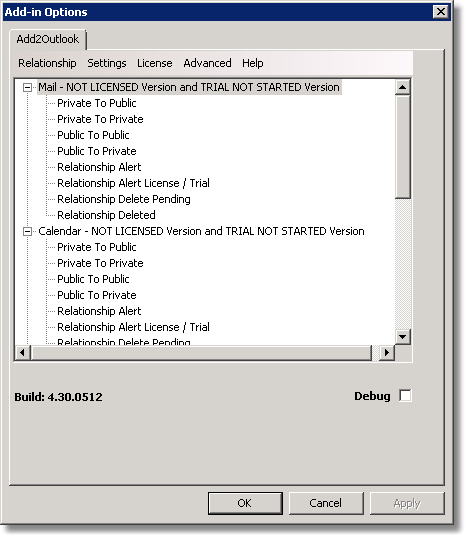Open the Advanced menu

[207, 63]
